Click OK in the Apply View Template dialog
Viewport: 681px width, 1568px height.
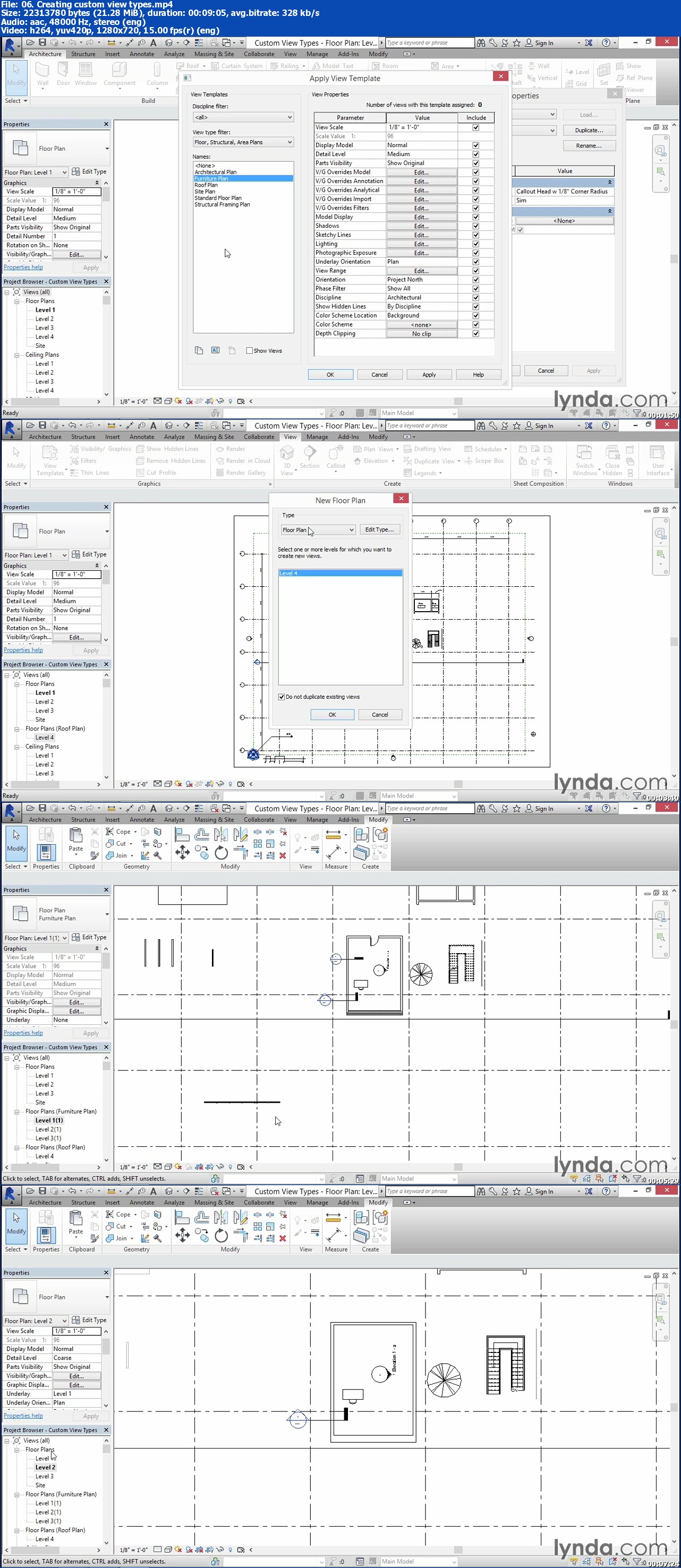[330, 374]
